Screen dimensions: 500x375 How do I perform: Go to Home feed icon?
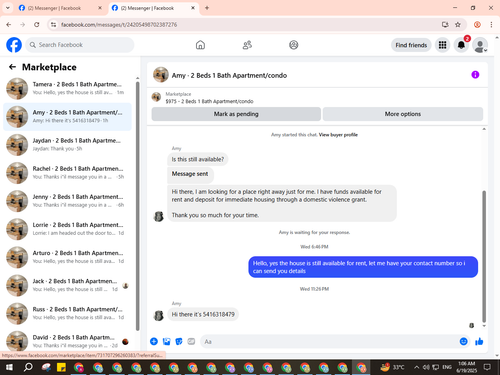pyautogui.click(x=200, y=45)
